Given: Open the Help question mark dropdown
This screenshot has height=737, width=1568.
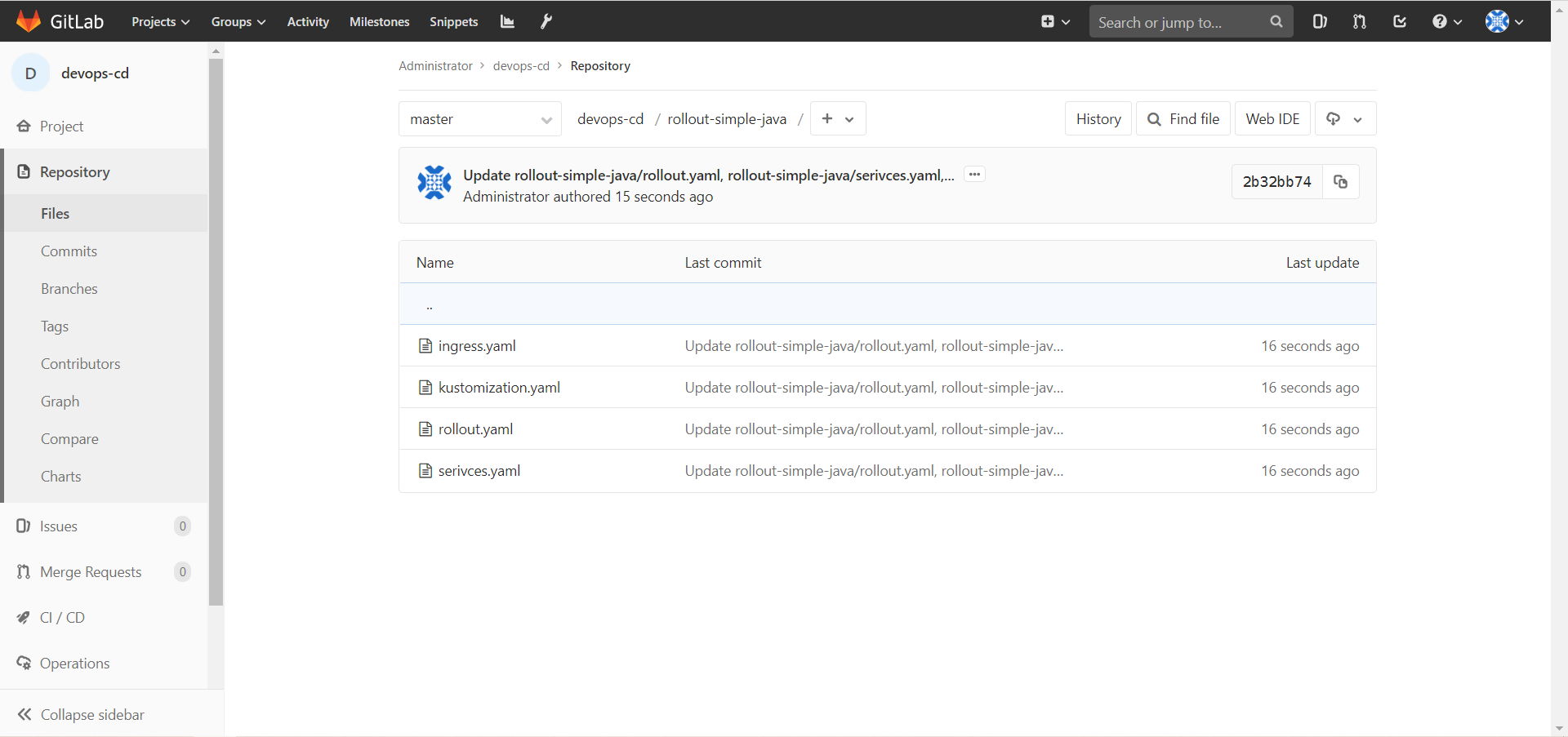Looking at the screenshot, I should tap(1447, 22).
